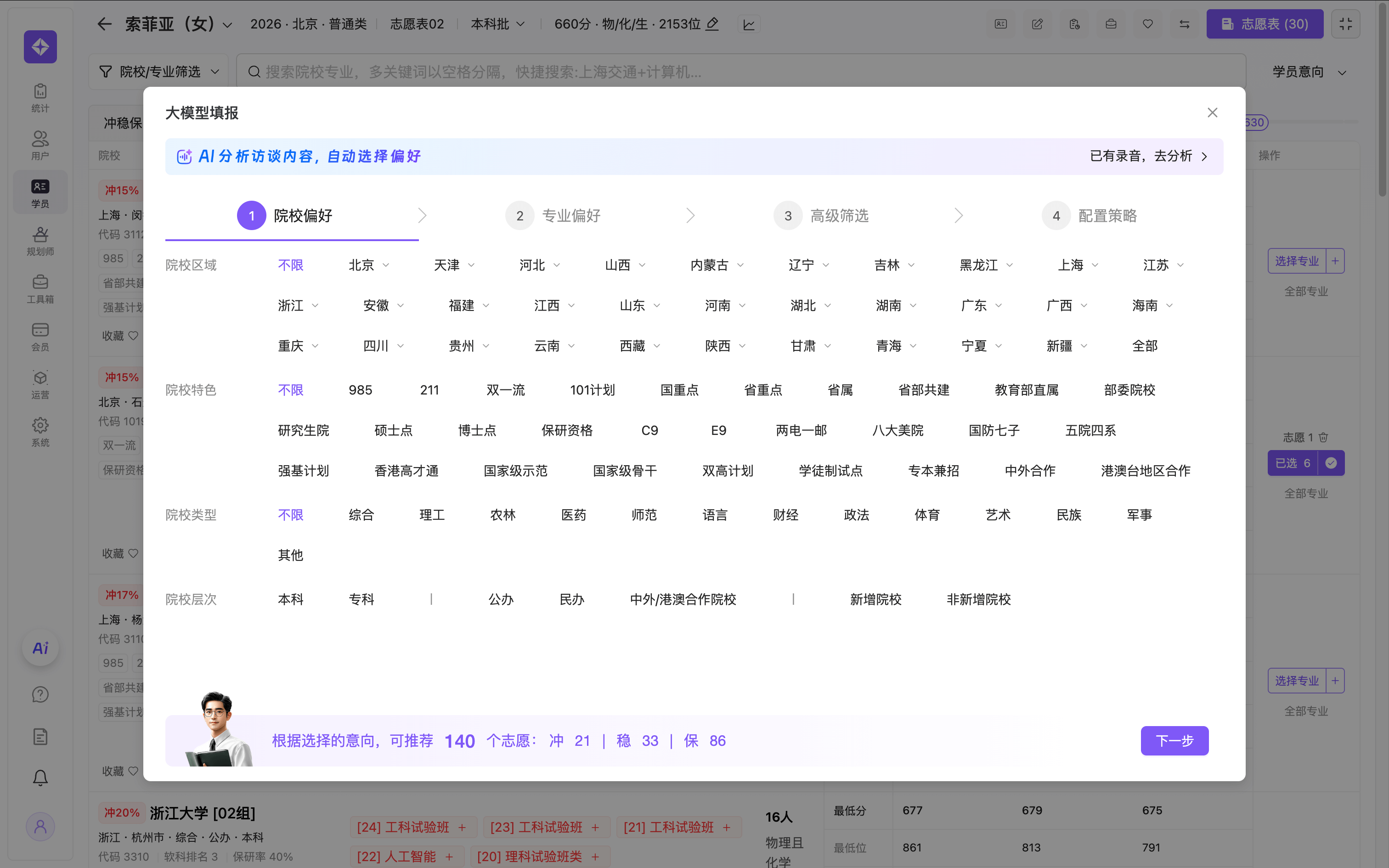
Task: Click the trend chart icon in header
Action: tap(749, 25)
